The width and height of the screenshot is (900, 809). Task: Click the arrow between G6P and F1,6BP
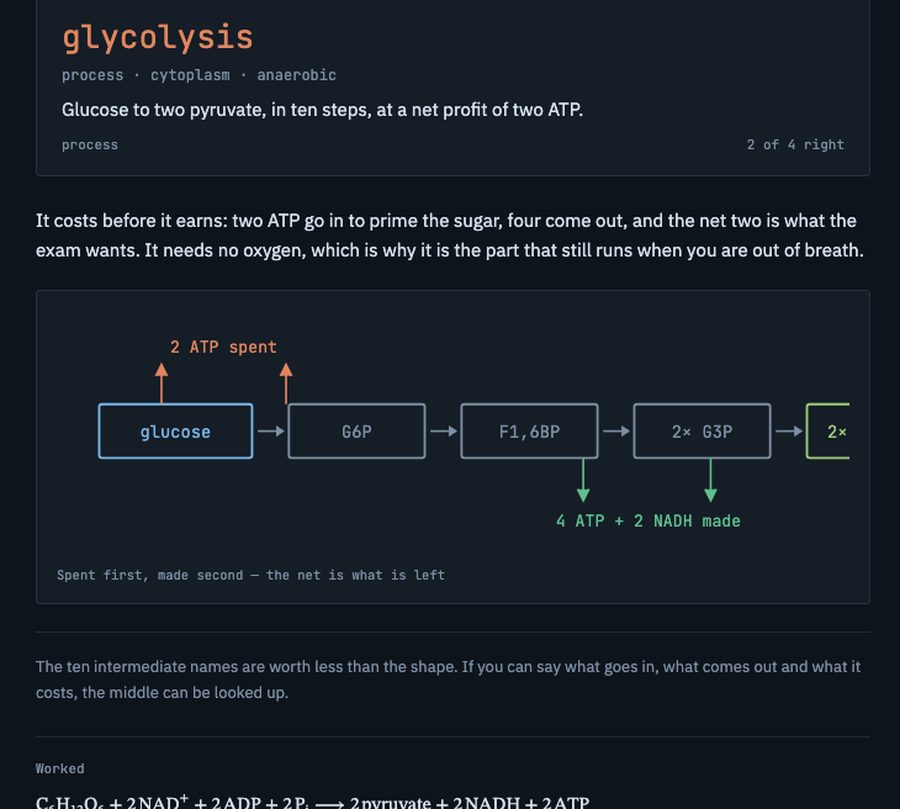tap(444, 431)
